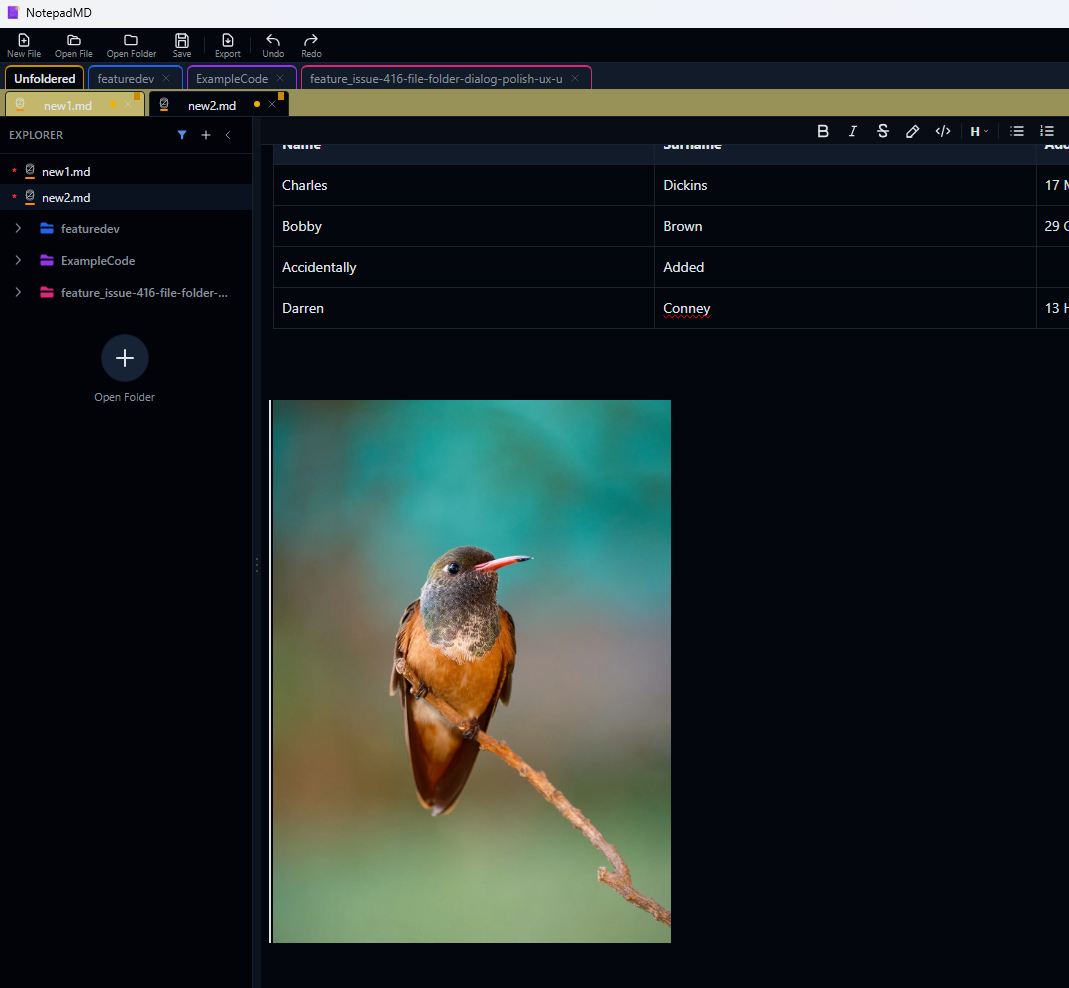Apply italic formatting
The width and height of the screenshot is (1069, 988).
click(853, 132)
